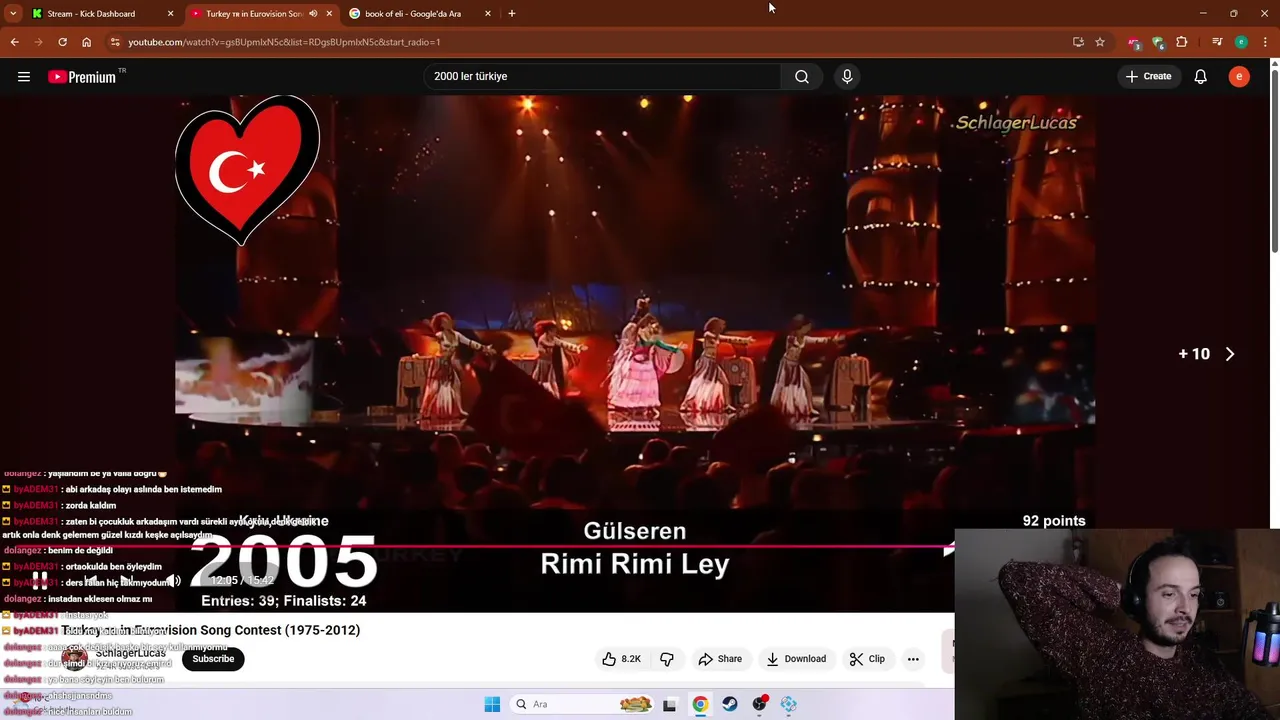Screen dimensions: 1280x720
Task: Click the video title text
Action: (x=211, y=630)
